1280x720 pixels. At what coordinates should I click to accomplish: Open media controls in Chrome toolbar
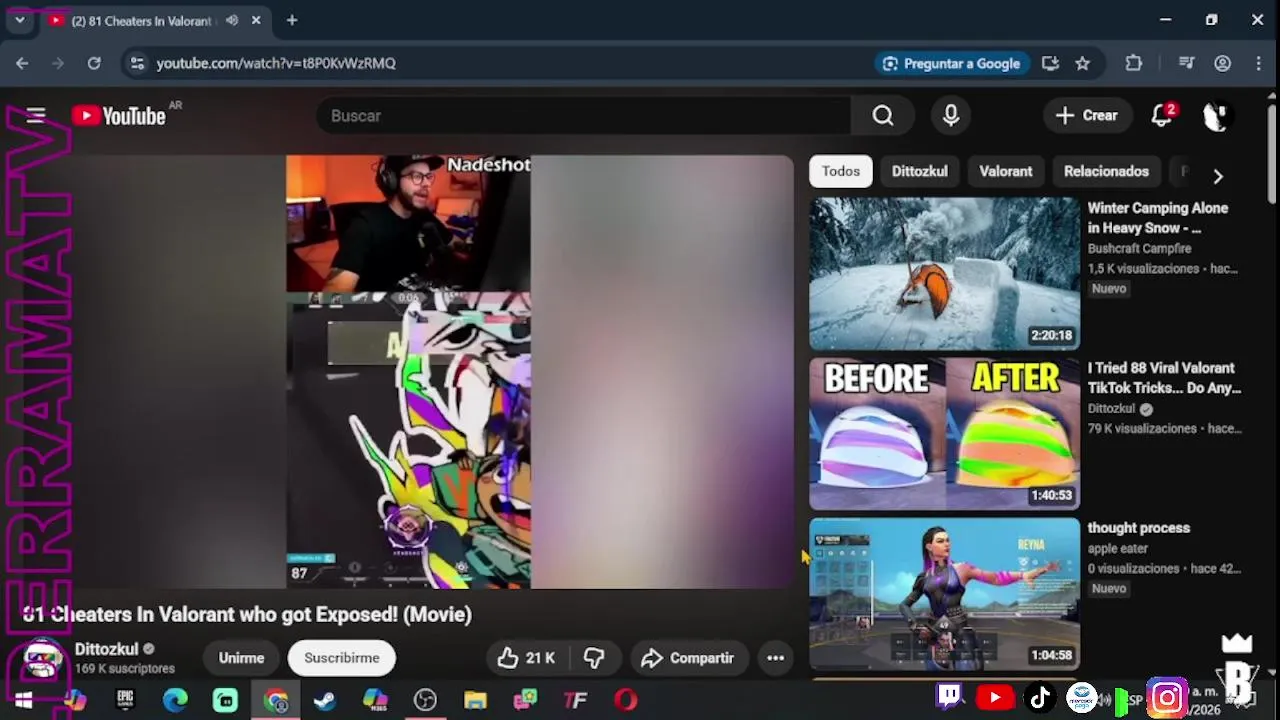click(1187, 63)
